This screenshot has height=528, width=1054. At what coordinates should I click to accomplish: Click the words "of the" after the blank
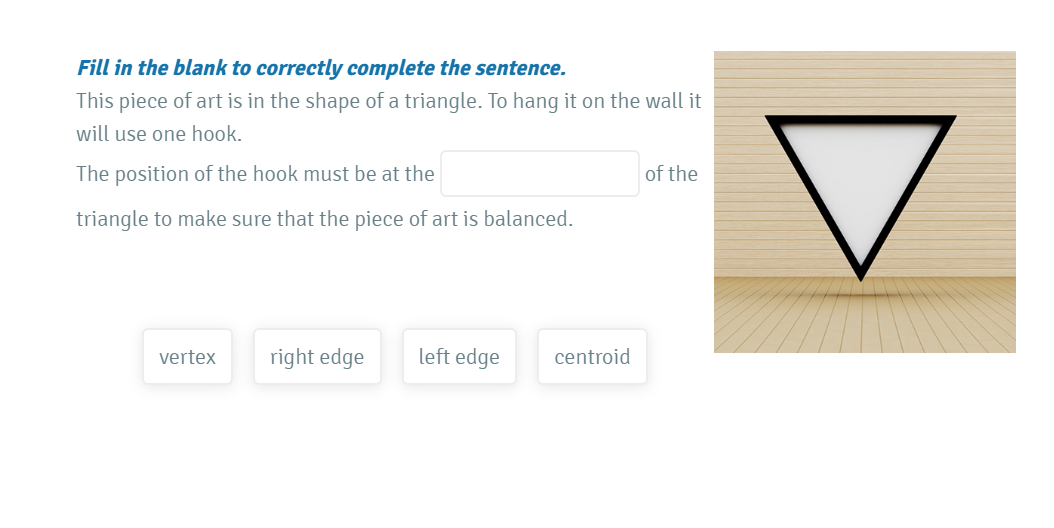[x=671, y=174]
